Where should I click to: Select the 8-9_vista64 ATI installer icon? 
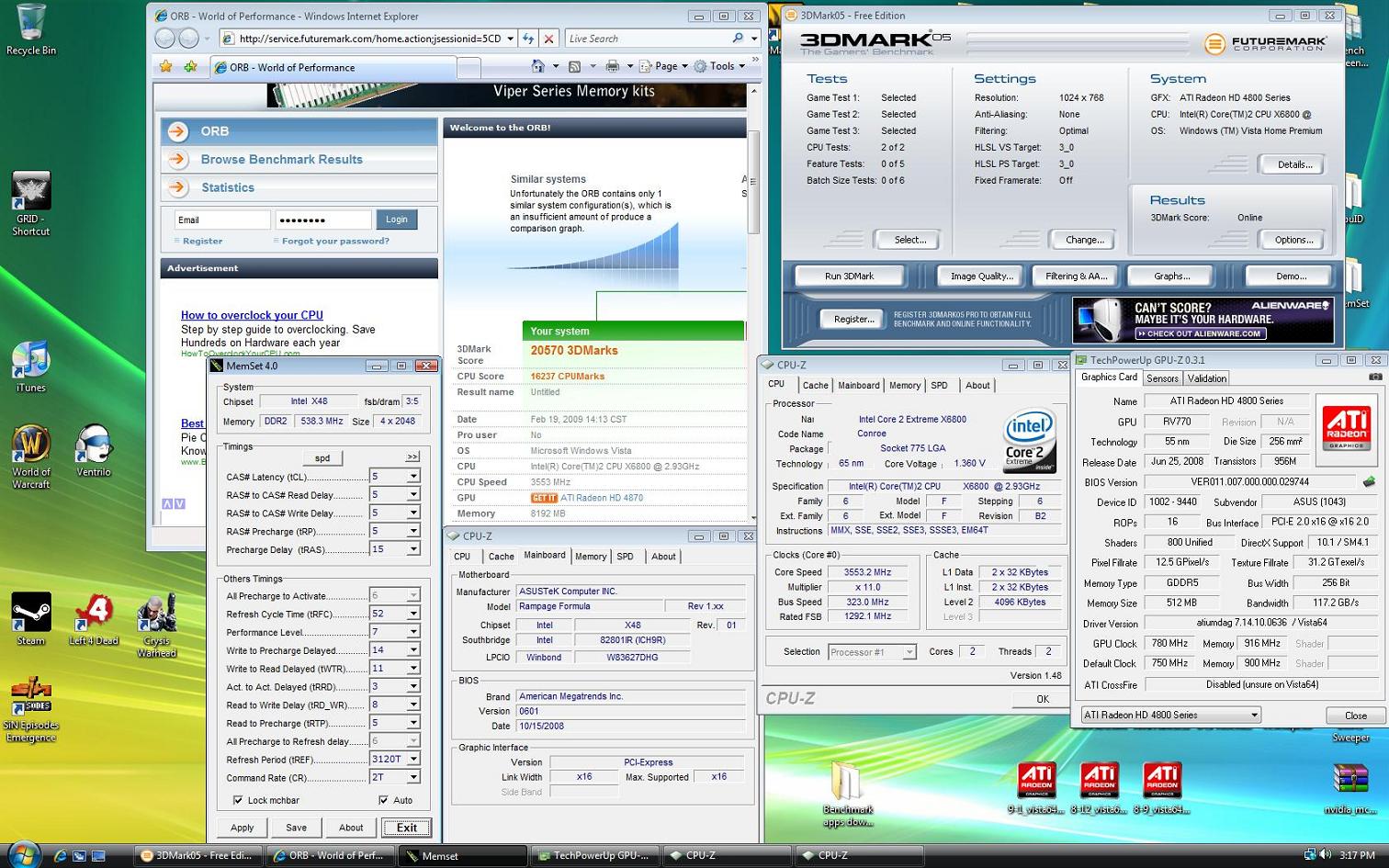pos(1162,788)
